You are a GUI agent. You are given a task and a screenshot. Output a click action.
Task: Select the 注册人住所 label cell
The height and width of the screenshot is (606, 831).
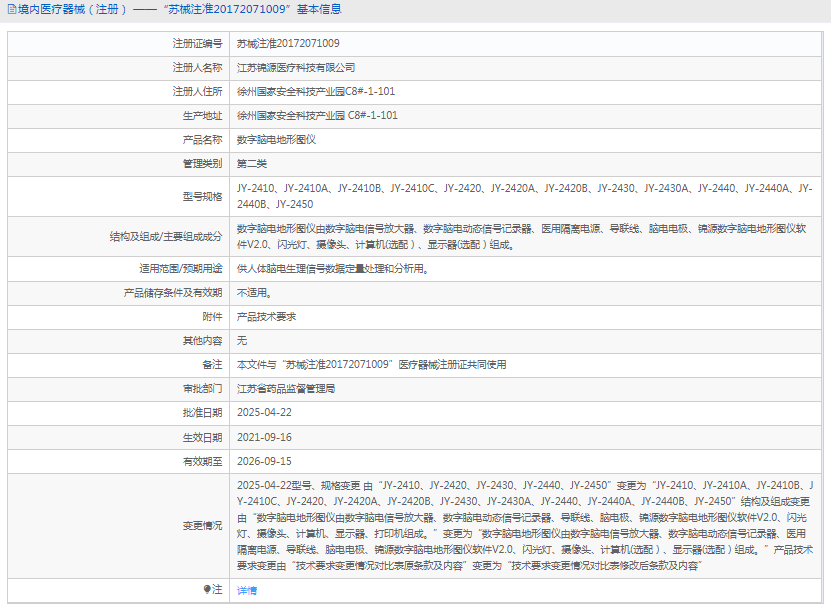tap(119, 92)
